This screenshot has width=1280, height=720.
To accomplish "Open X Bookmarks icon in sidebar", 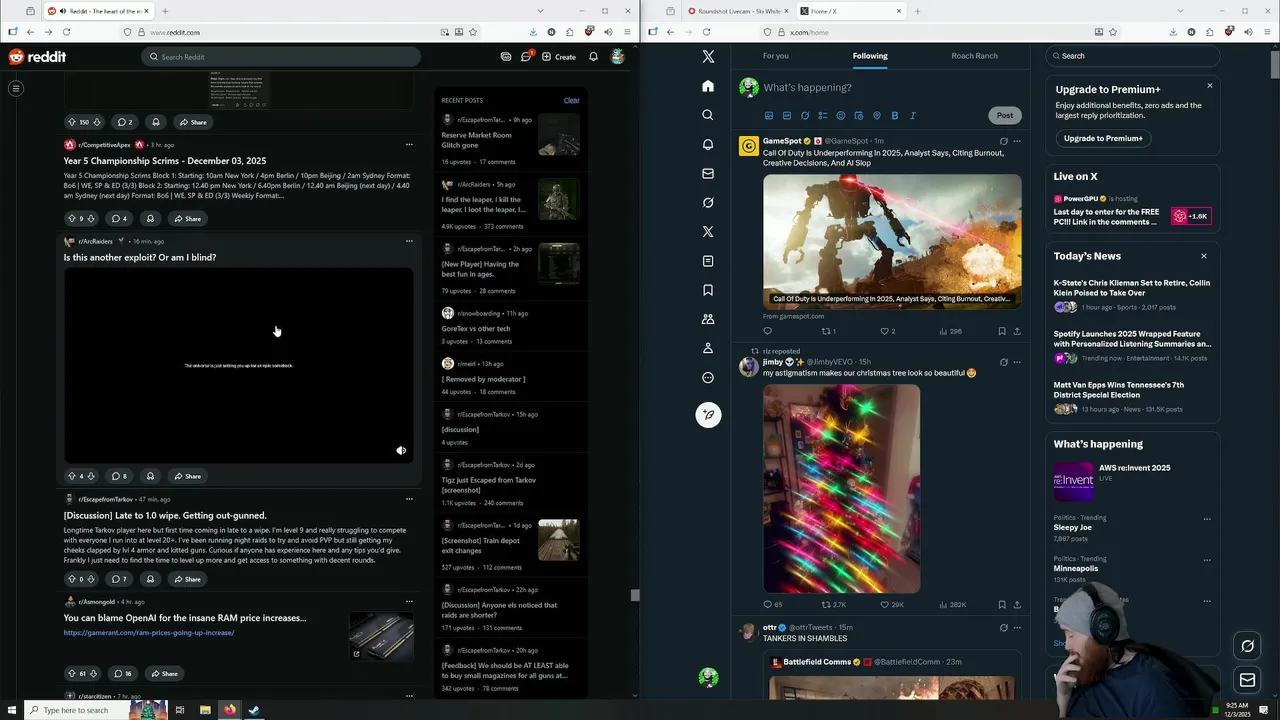I will click(x=708, y=290).
